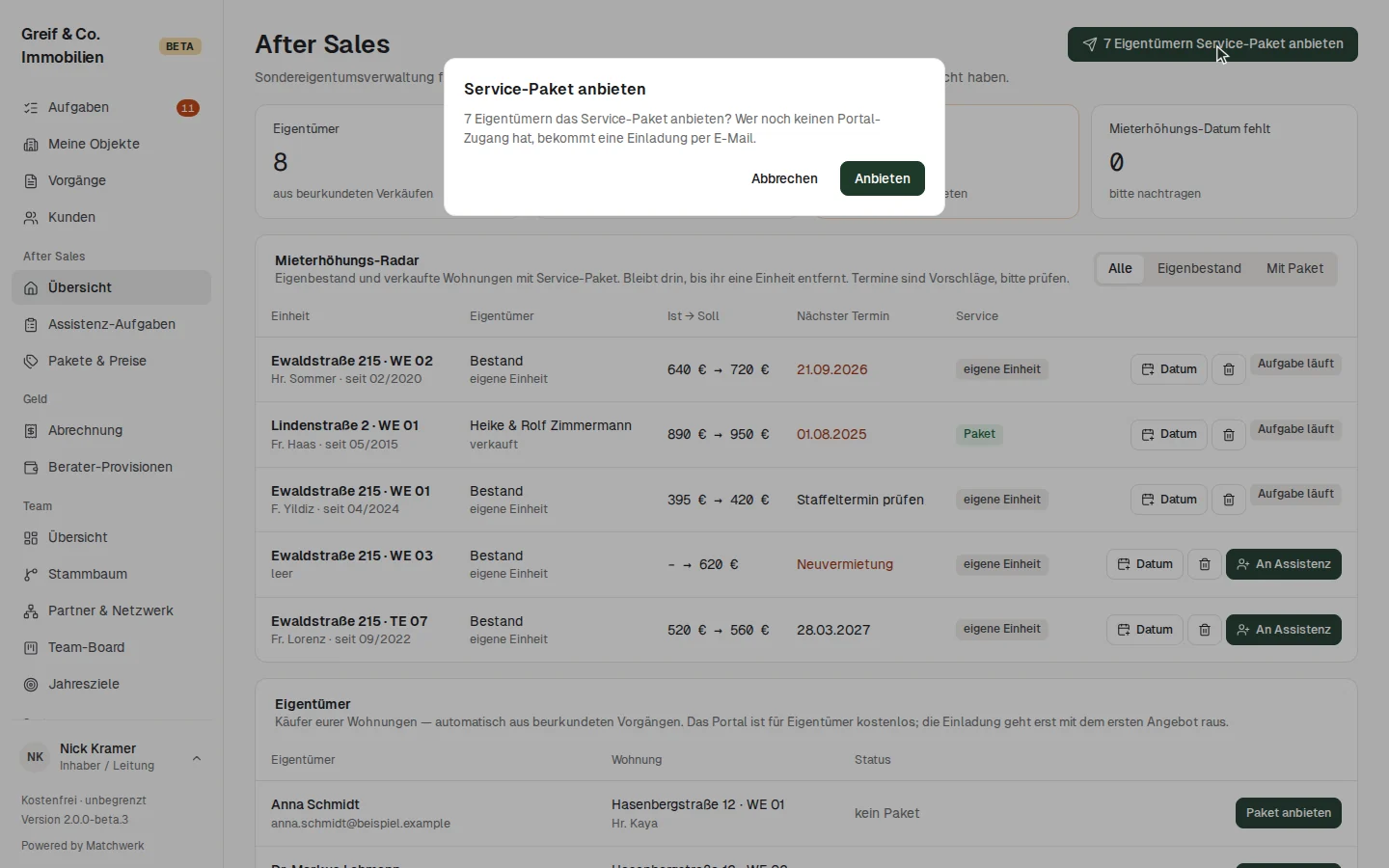Screen dimensions: 1389x868
Task: Click Paket anbieten for Anna Schmidt
Action: point(1288,813)
